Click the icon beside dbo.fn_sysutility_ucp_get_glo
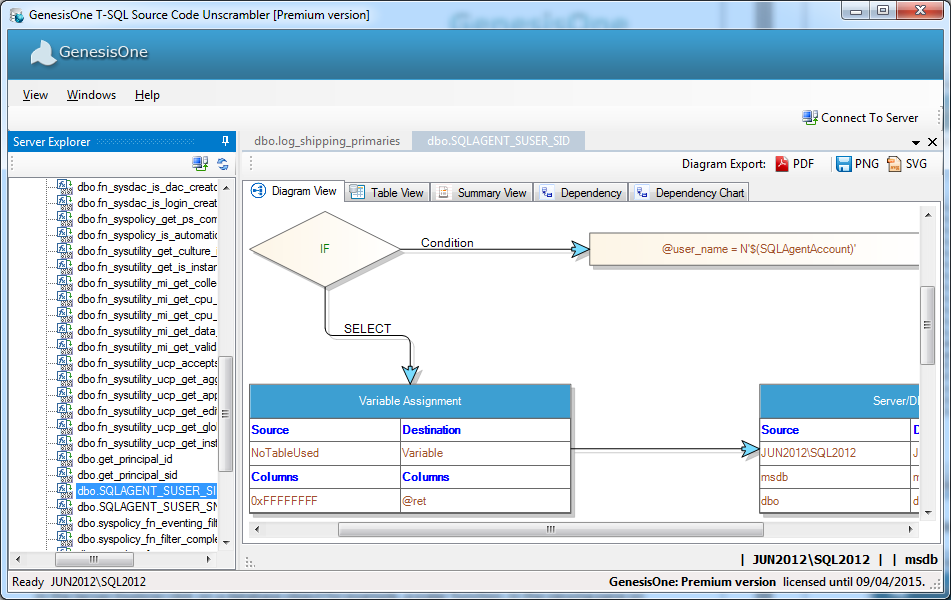 (64, 426)
